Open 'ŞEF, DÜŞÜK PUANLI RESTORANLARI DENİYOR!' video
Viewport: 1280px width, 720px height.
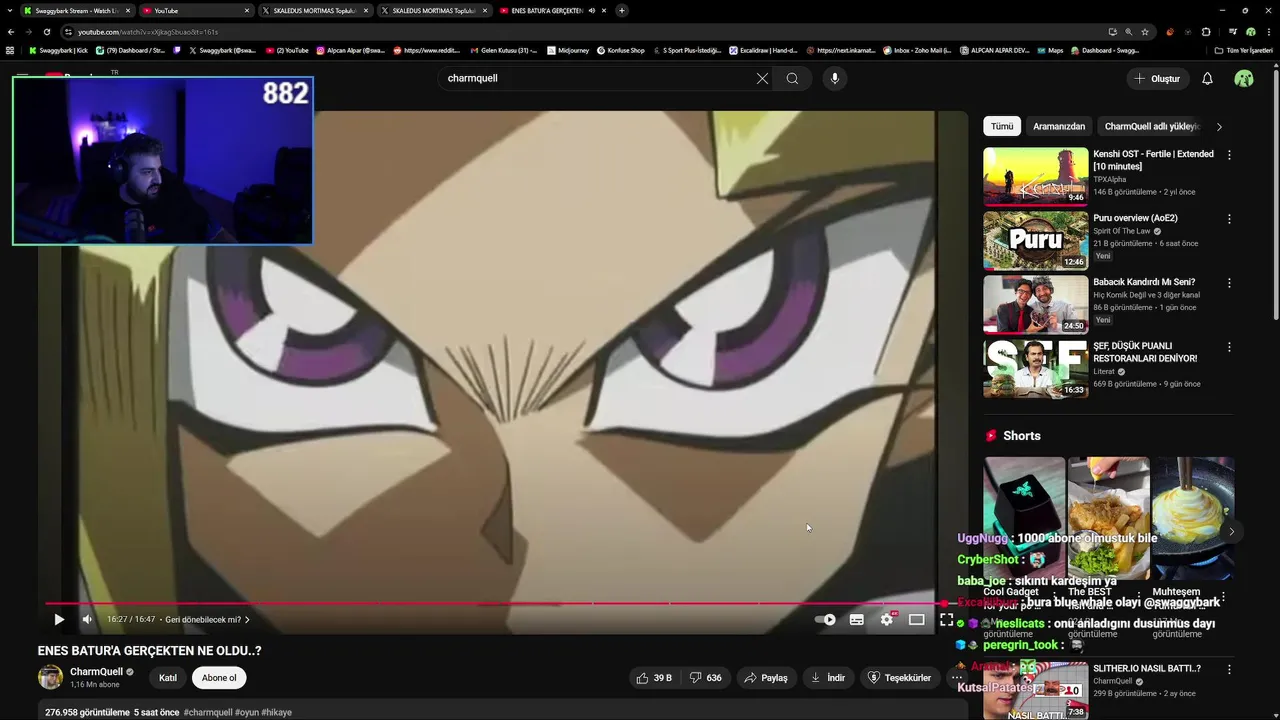1035,369
